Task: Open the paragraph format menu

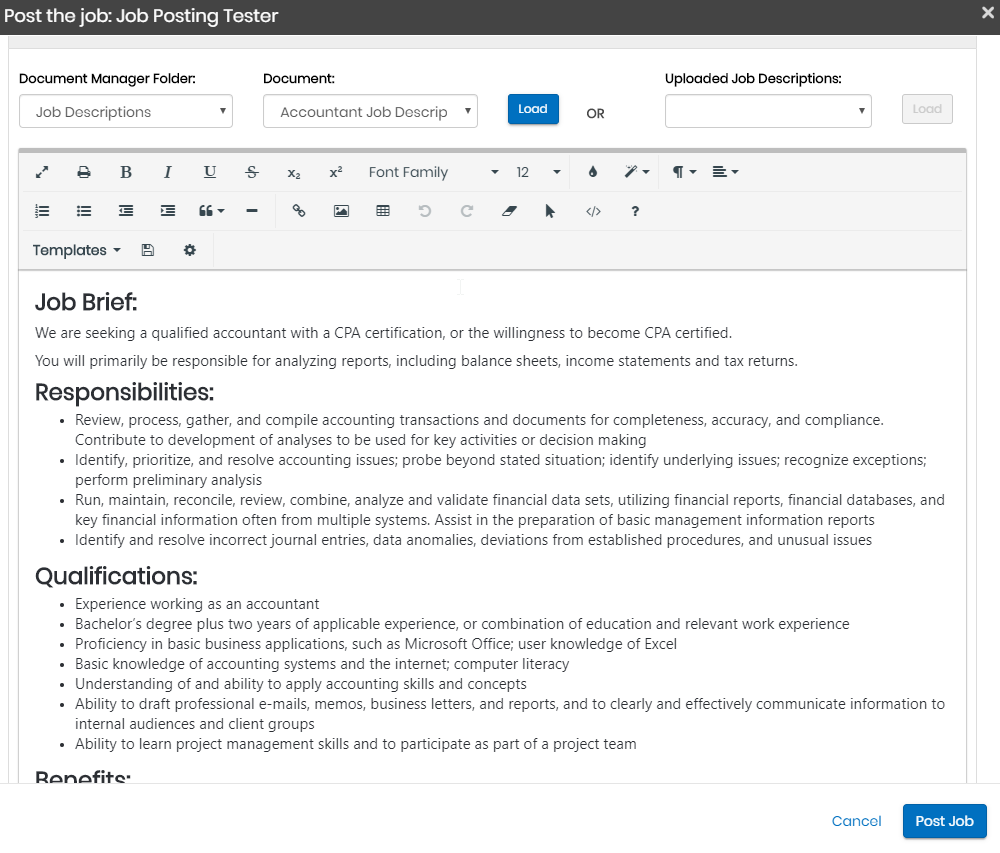Action: pyautogui.click(x=684, y=172)
